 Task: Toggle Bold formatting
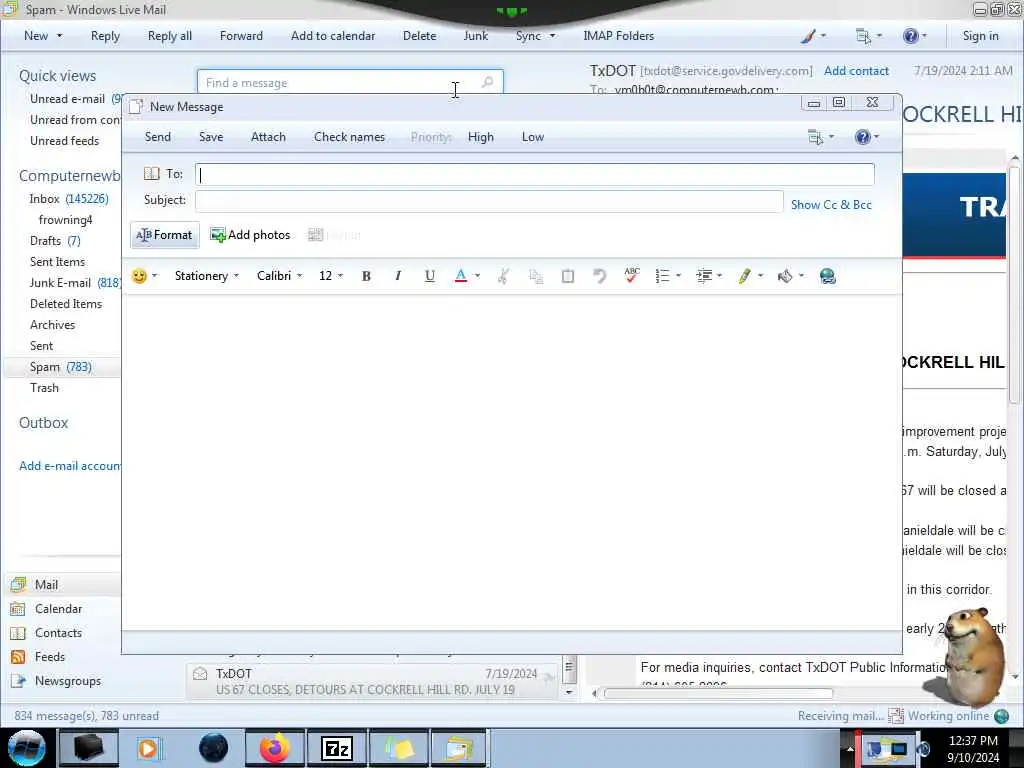coord(366,276)
